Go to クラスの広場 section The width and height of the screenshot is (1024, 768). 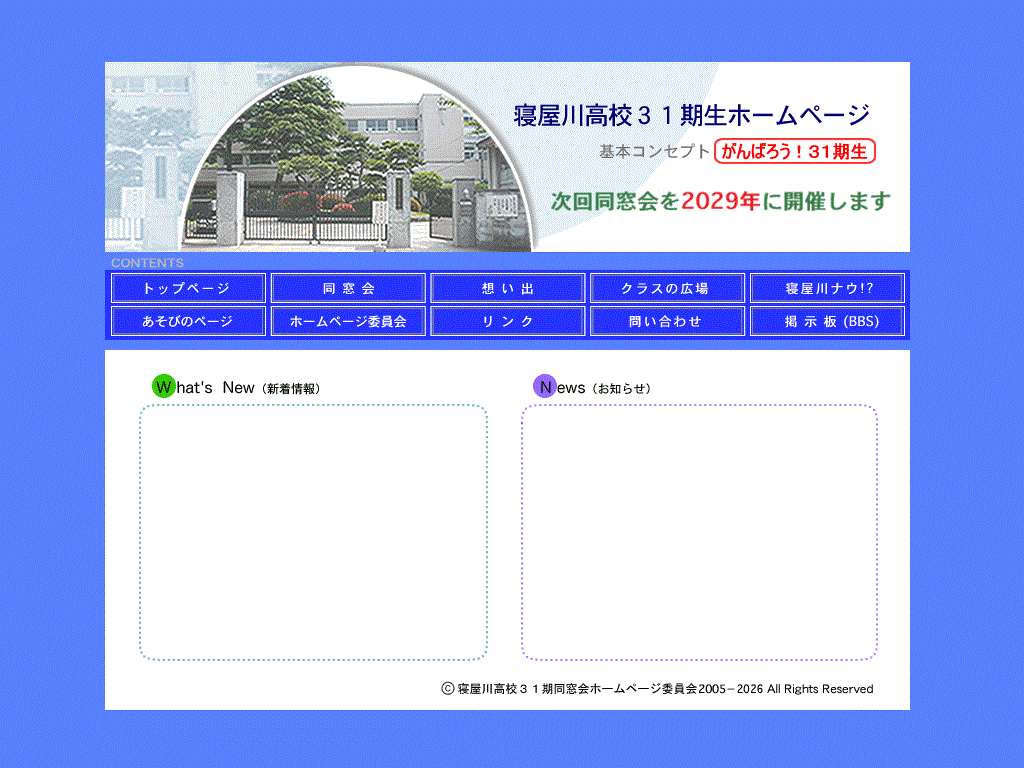667,288
